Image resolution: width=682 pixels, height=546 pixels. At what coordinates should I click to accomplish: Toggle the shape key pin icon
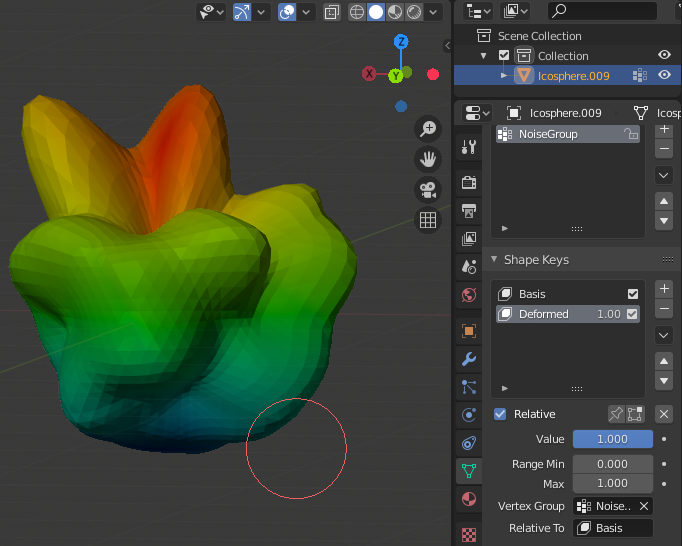click(x=616, y=414)
